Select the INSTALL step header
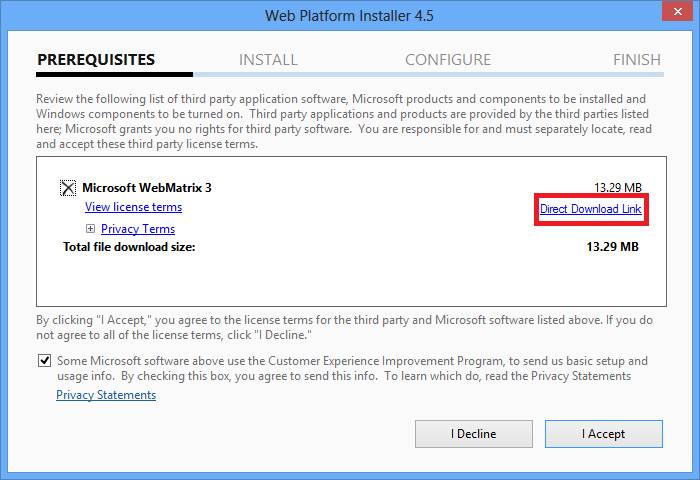 point(268,60)
